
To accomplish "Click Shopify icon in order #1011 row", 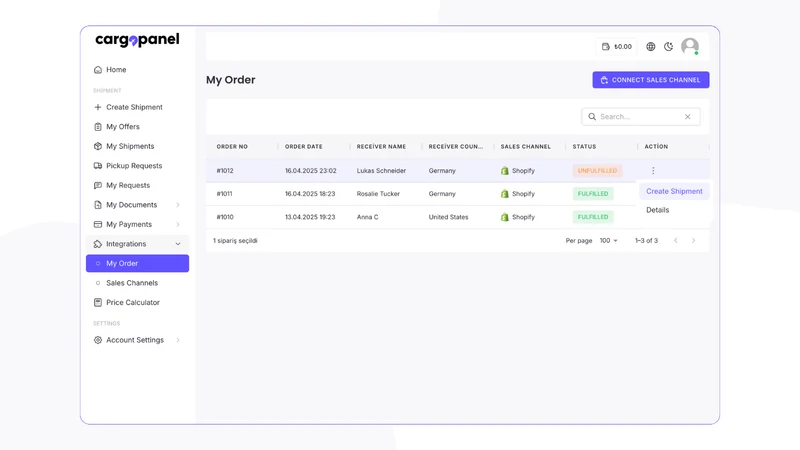I will coord(505,194).
